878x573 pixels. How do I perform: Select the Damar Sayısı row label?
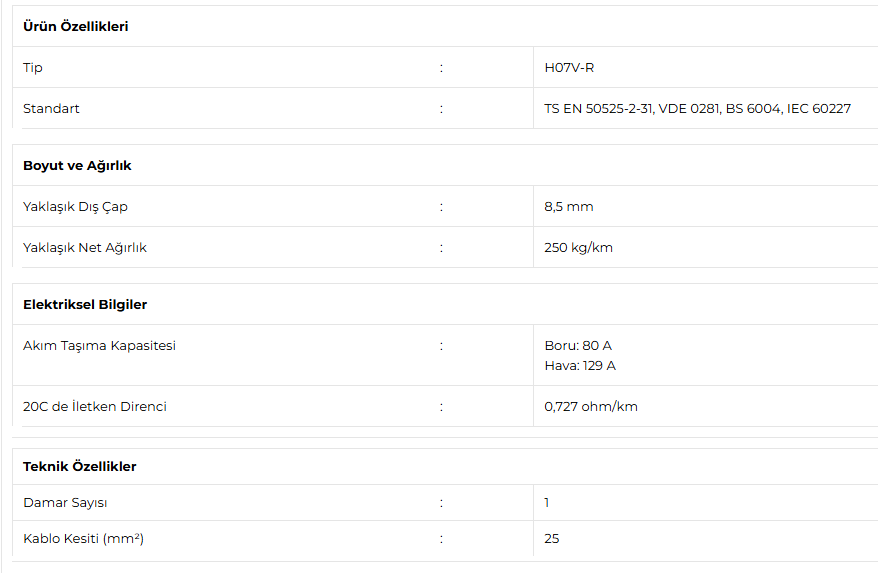tap(65, 503)
